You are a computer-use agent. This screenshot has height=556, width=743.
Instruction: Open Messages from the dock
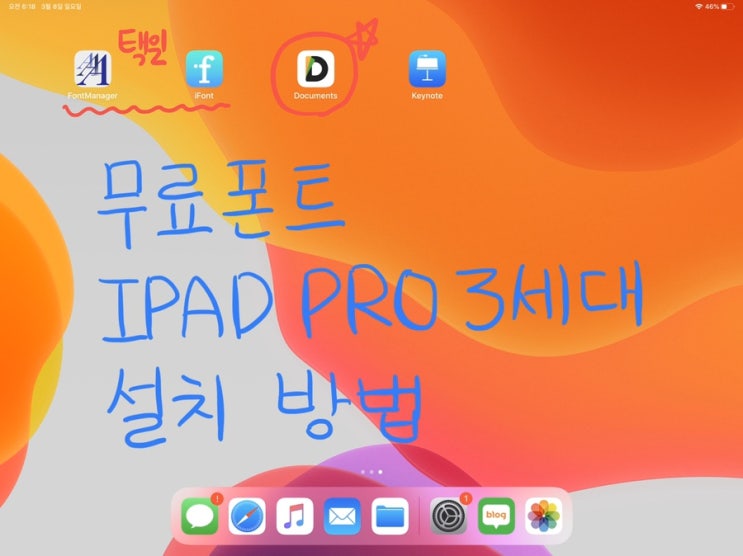(199, 516)
